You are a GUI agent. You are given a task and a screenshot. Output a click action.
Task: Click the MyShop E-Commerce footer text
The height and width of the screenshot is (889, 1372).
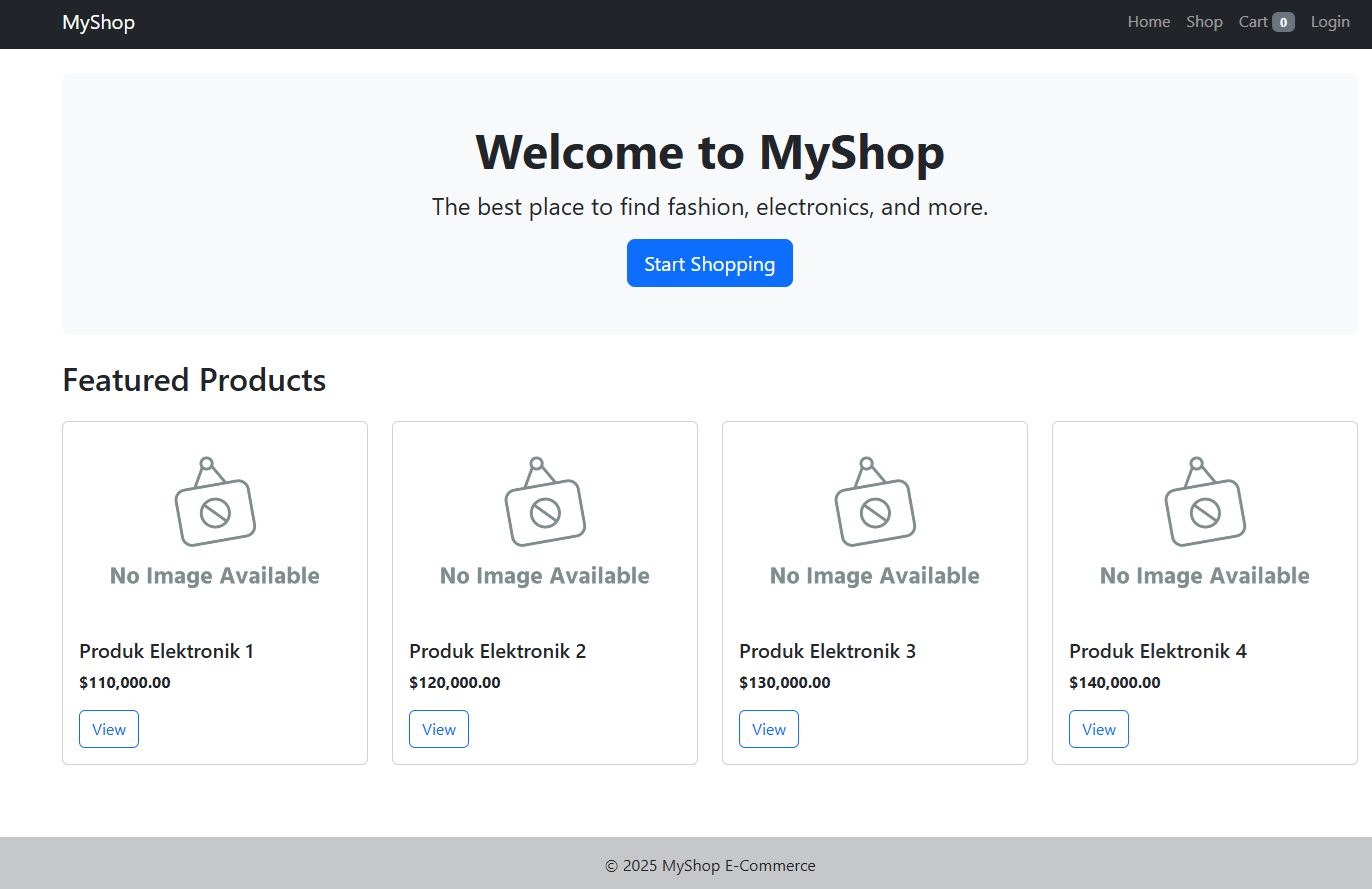[x=710, y=865]
